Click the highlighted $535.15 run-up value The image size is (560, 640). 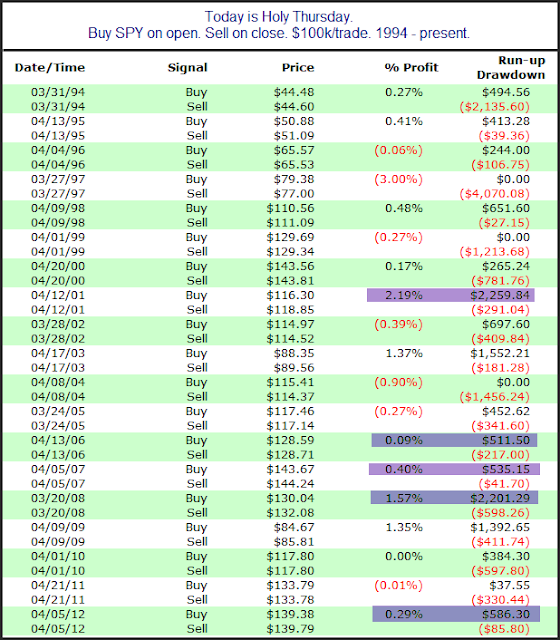(506, 469)
